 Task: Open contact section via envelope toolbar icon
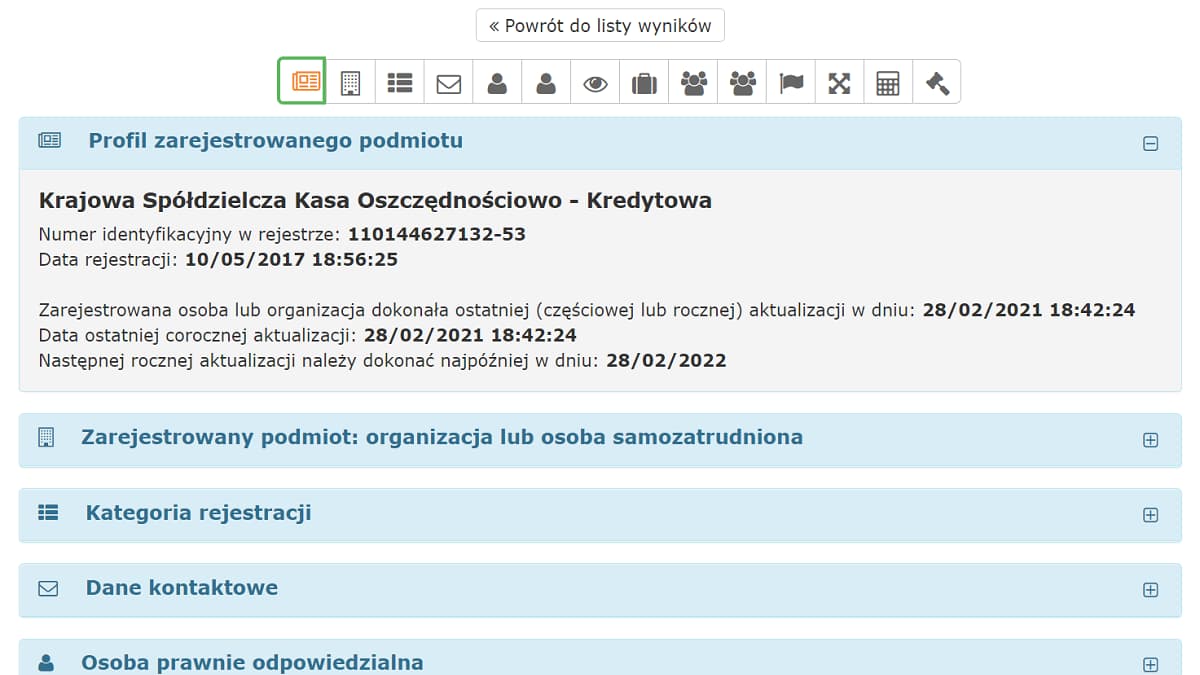coord(449,82)
